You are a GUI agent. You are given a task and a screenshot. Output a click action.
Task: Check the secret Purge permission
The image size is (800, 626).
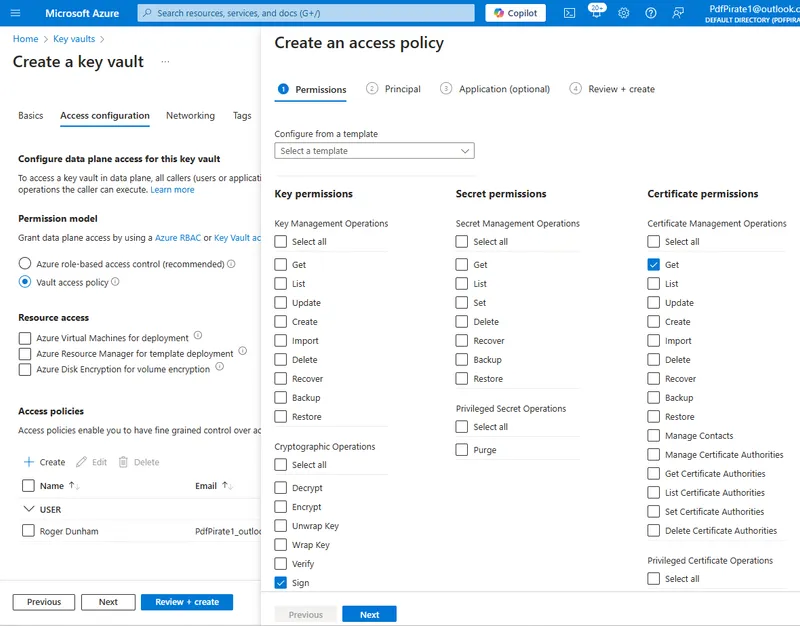(x=462, y=449)
